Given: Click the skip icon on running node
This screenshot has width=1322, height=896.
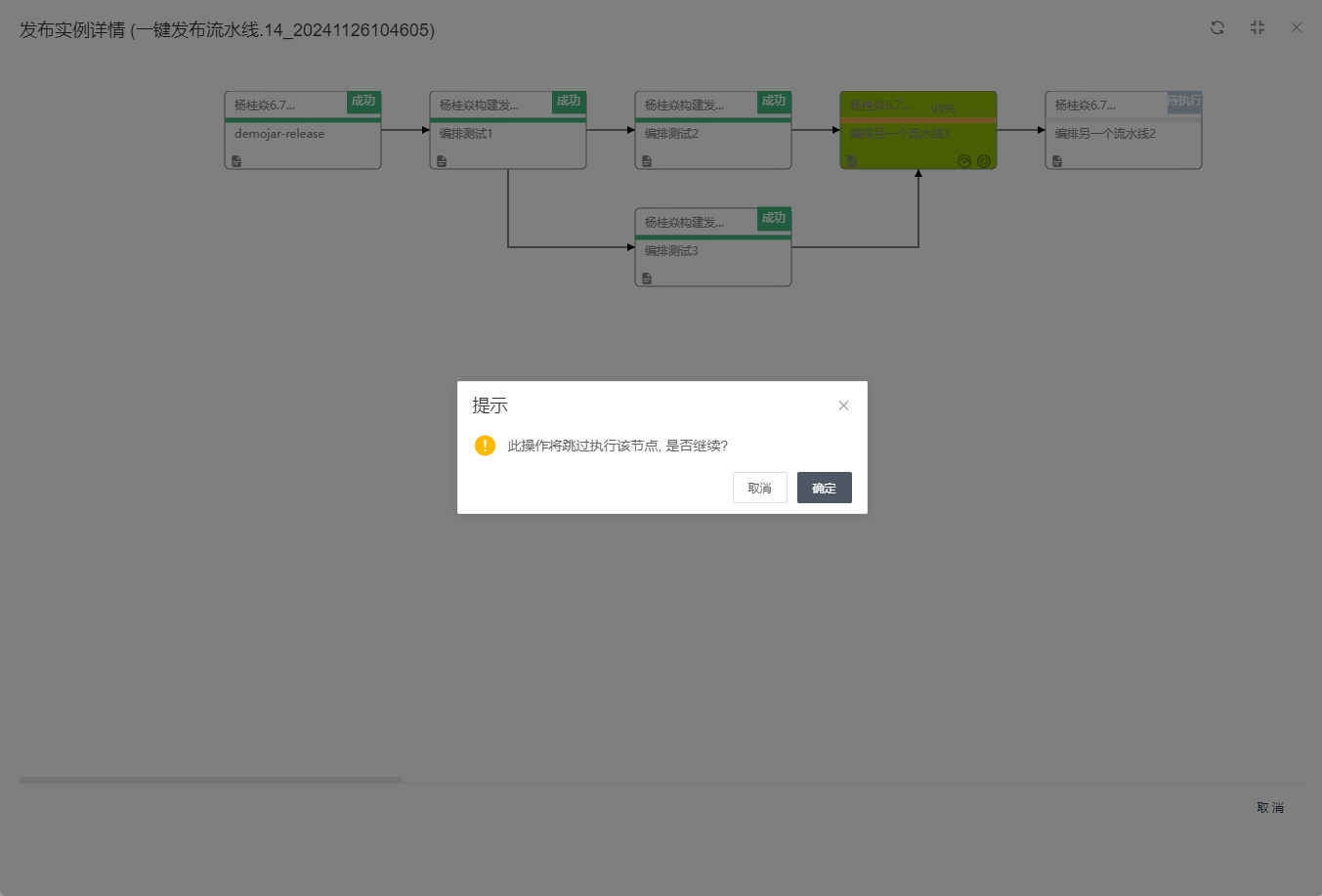Looking at the screenshot, I should (x=964, y=161).
